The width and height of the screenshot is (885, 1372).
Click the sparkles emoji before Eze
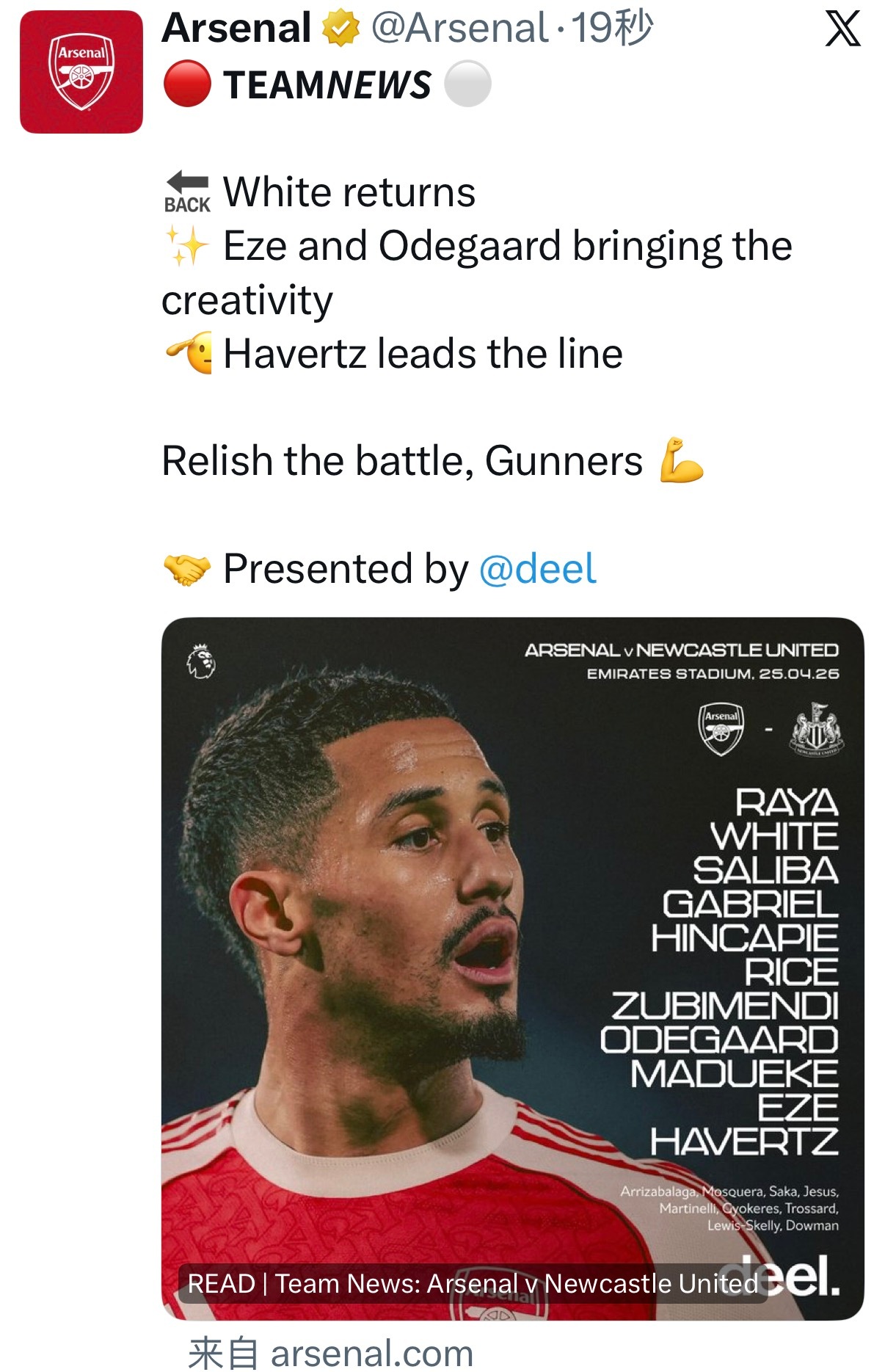tap(187, 245)
